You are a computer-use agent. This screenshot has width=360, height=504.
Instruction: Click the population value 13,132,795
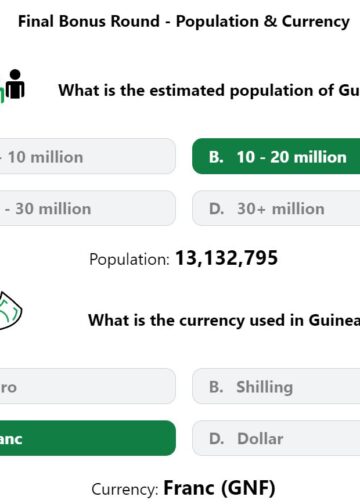coord(226,258)
